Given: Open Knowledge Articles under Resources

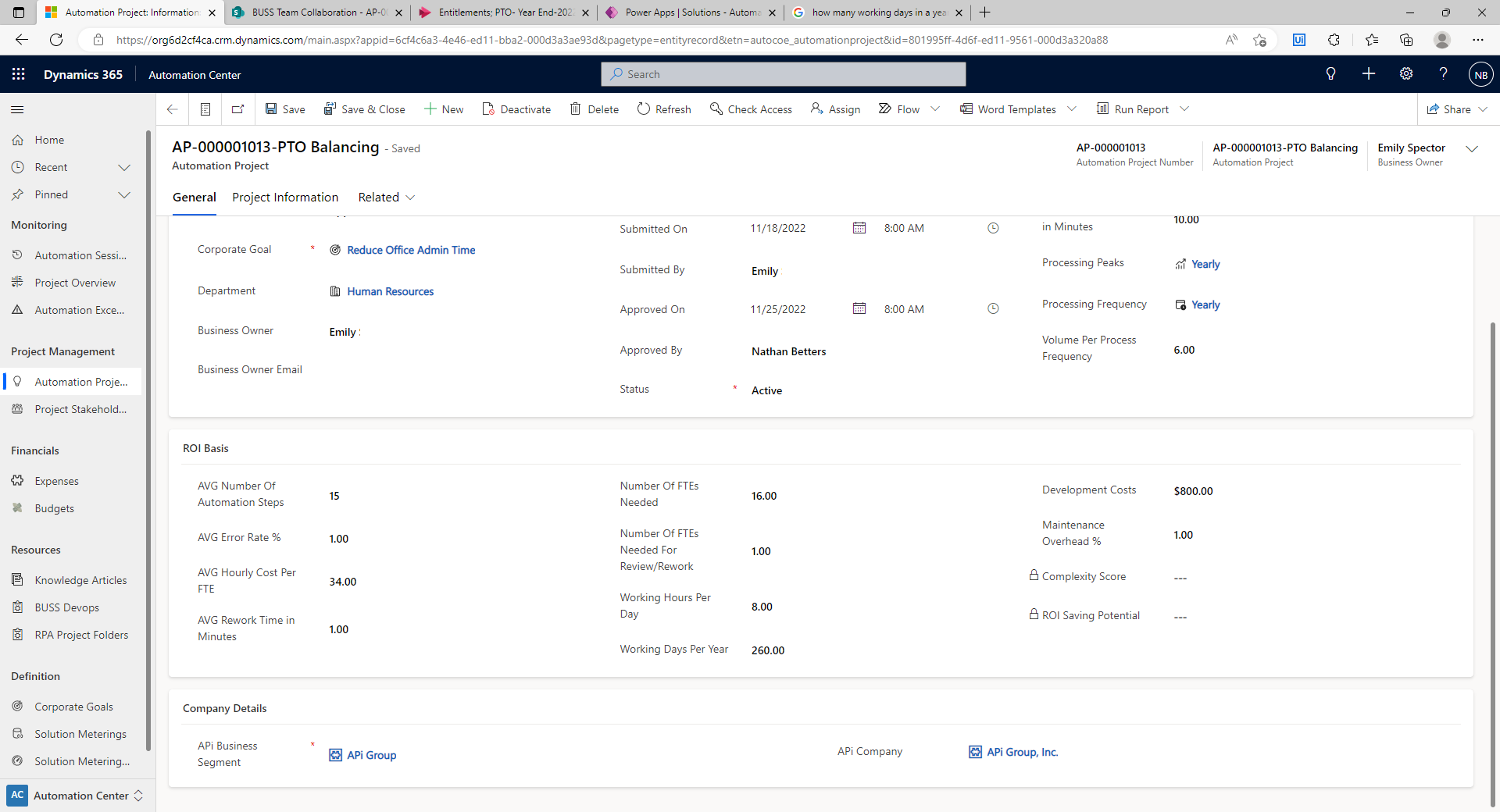Looking at the screenshot, I should (x=80, y=579).
